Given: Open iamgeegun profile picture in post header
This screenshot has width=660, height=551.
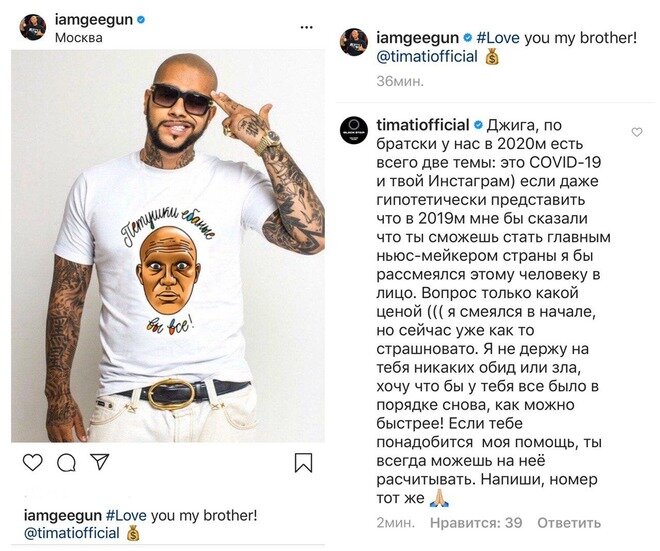Looking at the screenshot, I should click(32, 27).
